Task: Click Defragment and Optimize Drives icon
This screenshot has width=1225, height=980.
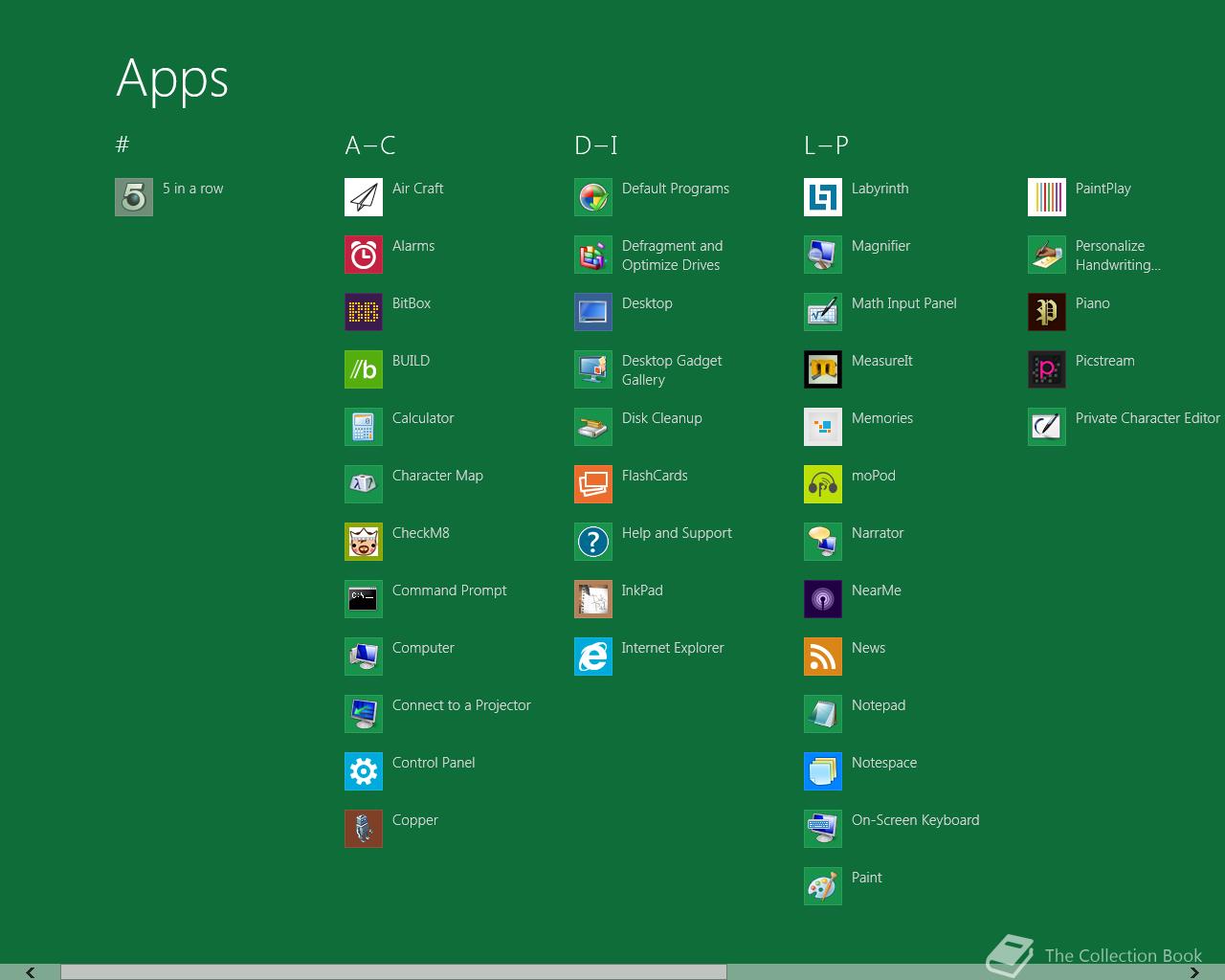Action: (593, 255)
